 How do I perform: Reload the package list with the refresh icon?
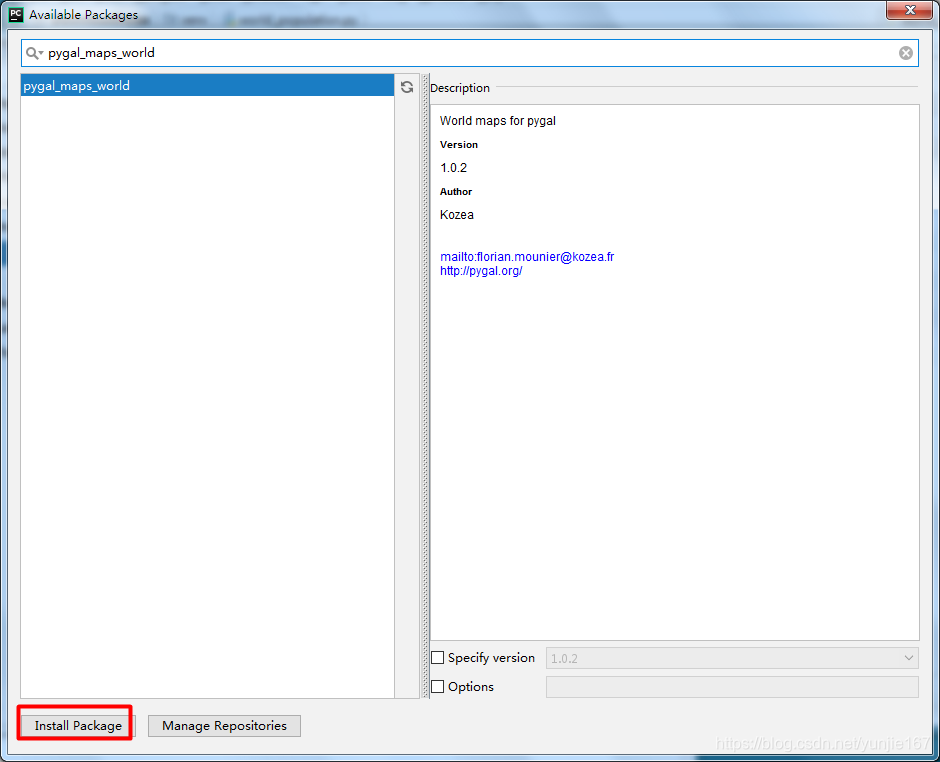407,87
